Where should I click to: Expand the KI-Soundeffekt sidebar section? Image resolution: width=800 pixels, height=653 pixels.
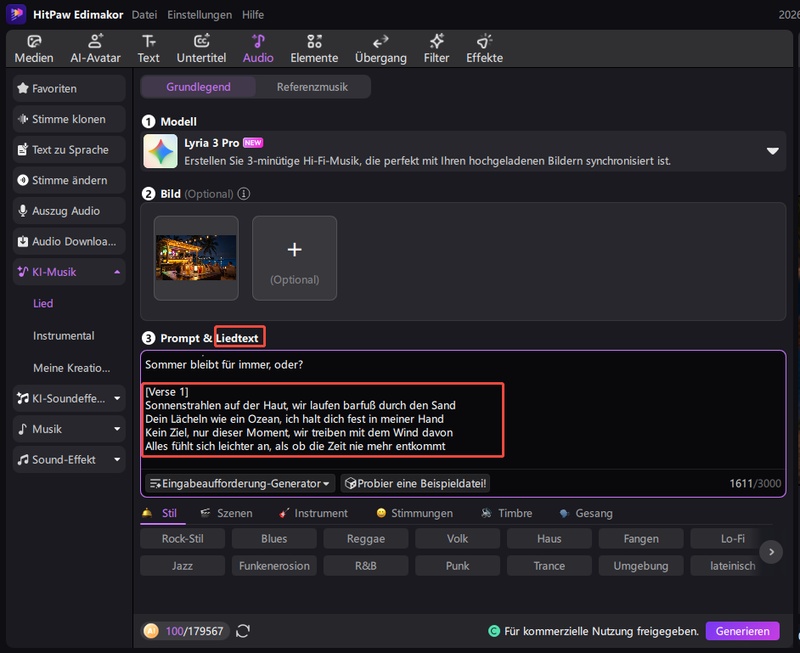click(117, 398)
